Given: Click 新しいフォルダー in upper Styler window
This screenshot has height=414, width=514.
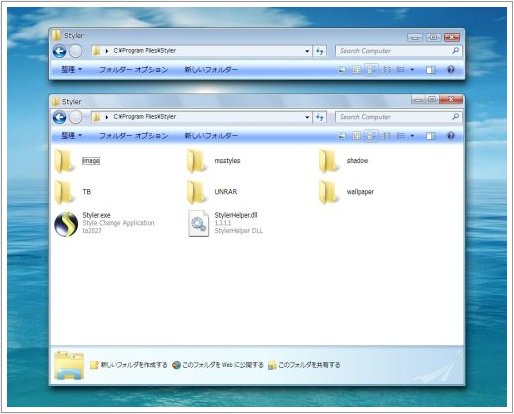Looking at the screenshot, I should click(x=211, y=70).
